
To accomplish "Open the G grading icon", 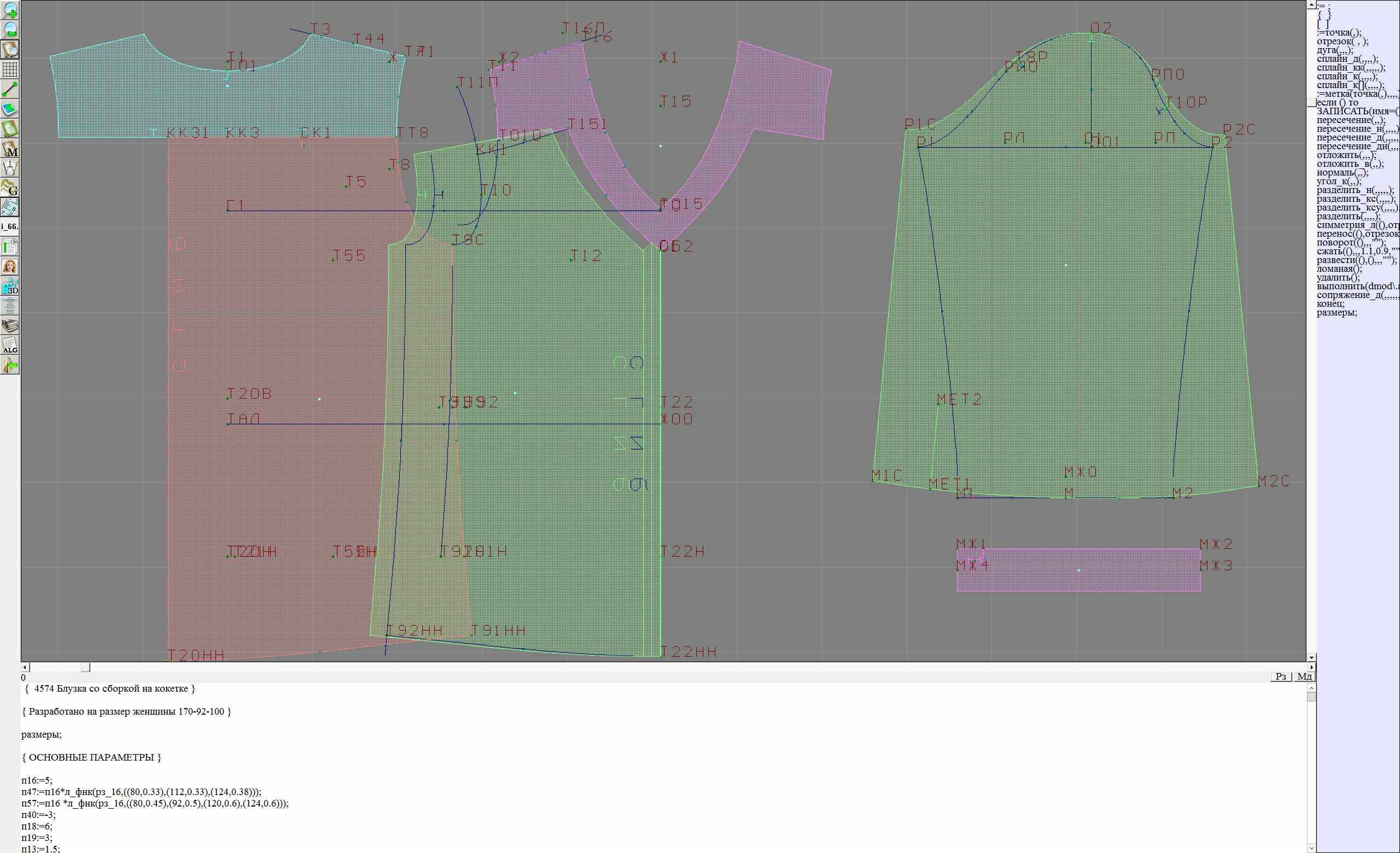I will [x=10, y=188].
